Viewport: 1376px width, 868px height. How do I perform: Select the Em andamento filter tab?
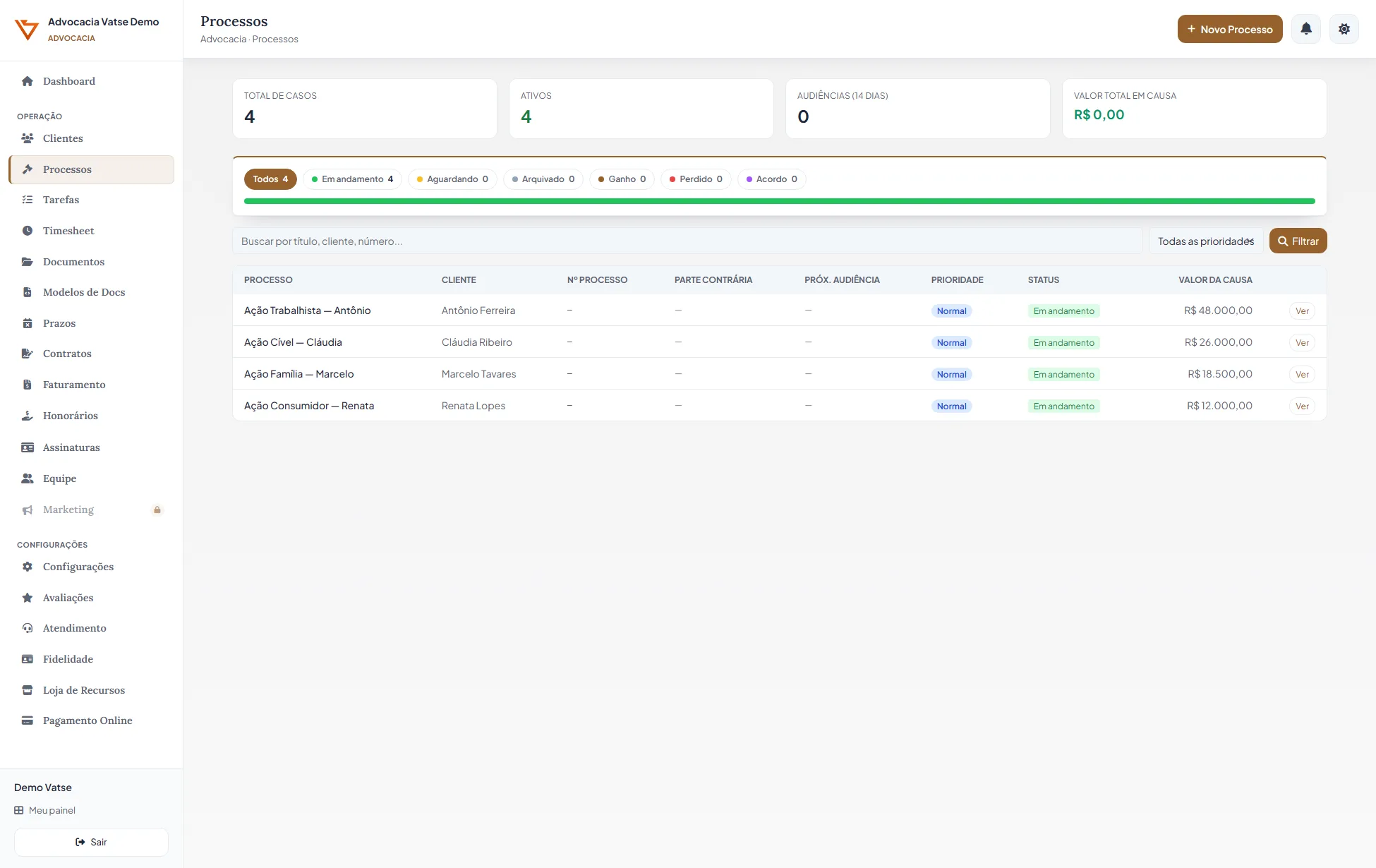[x=352, y=179]
